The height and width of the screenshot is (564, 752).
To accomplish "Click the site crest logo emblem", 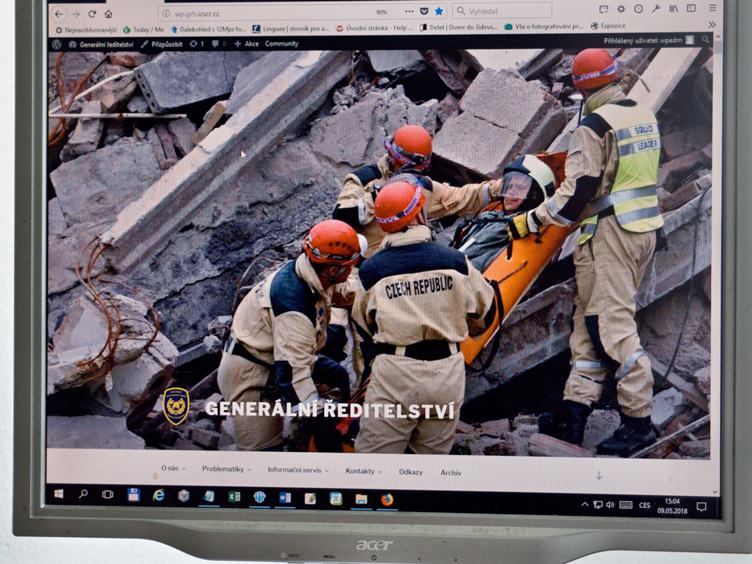I will 176,407.
